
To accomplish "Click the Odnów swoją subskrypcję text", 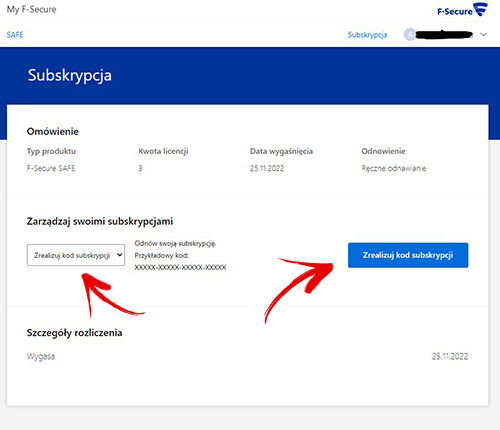I will click(x=175, y=244).
